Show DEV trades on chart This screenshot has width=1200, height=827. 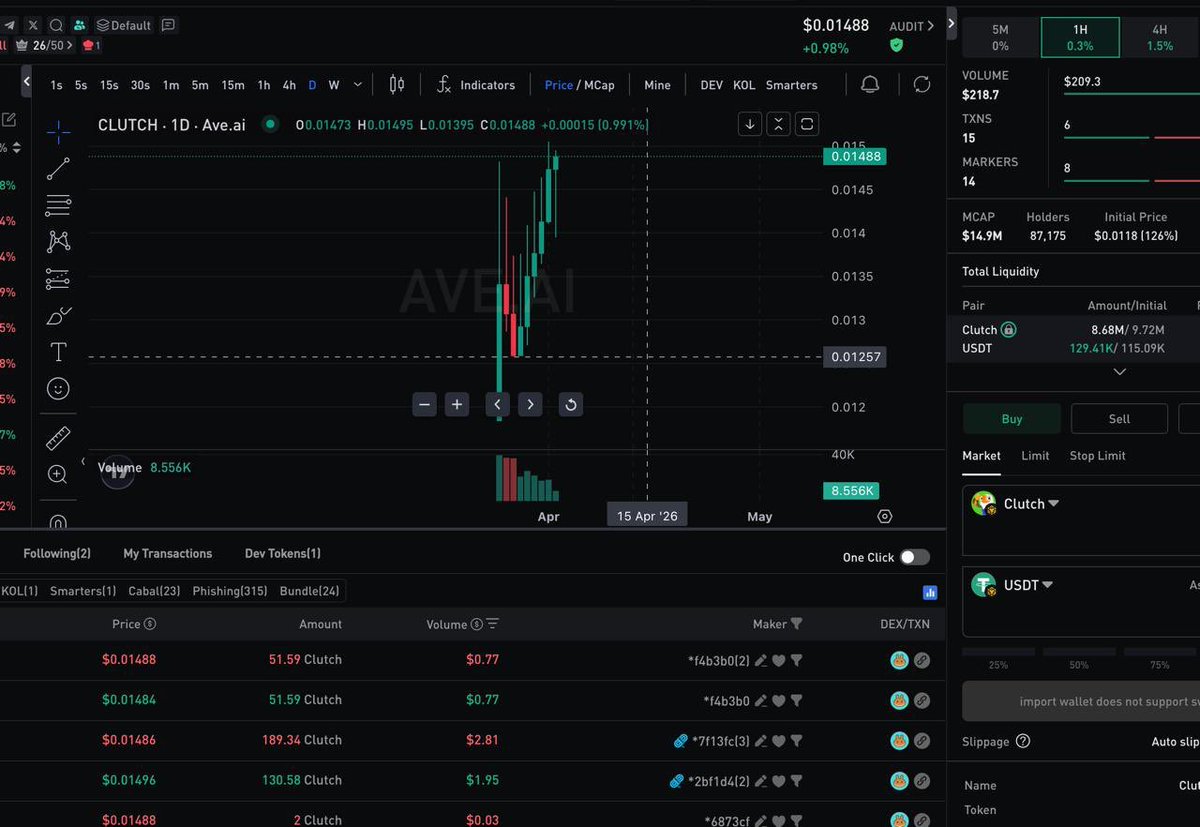[711, 85]
